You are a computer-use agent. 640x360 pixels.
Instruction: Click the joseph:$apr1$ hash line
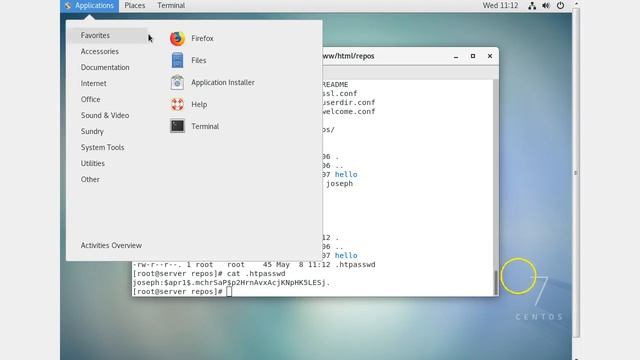pyautogui.click(x=231, y=282)
